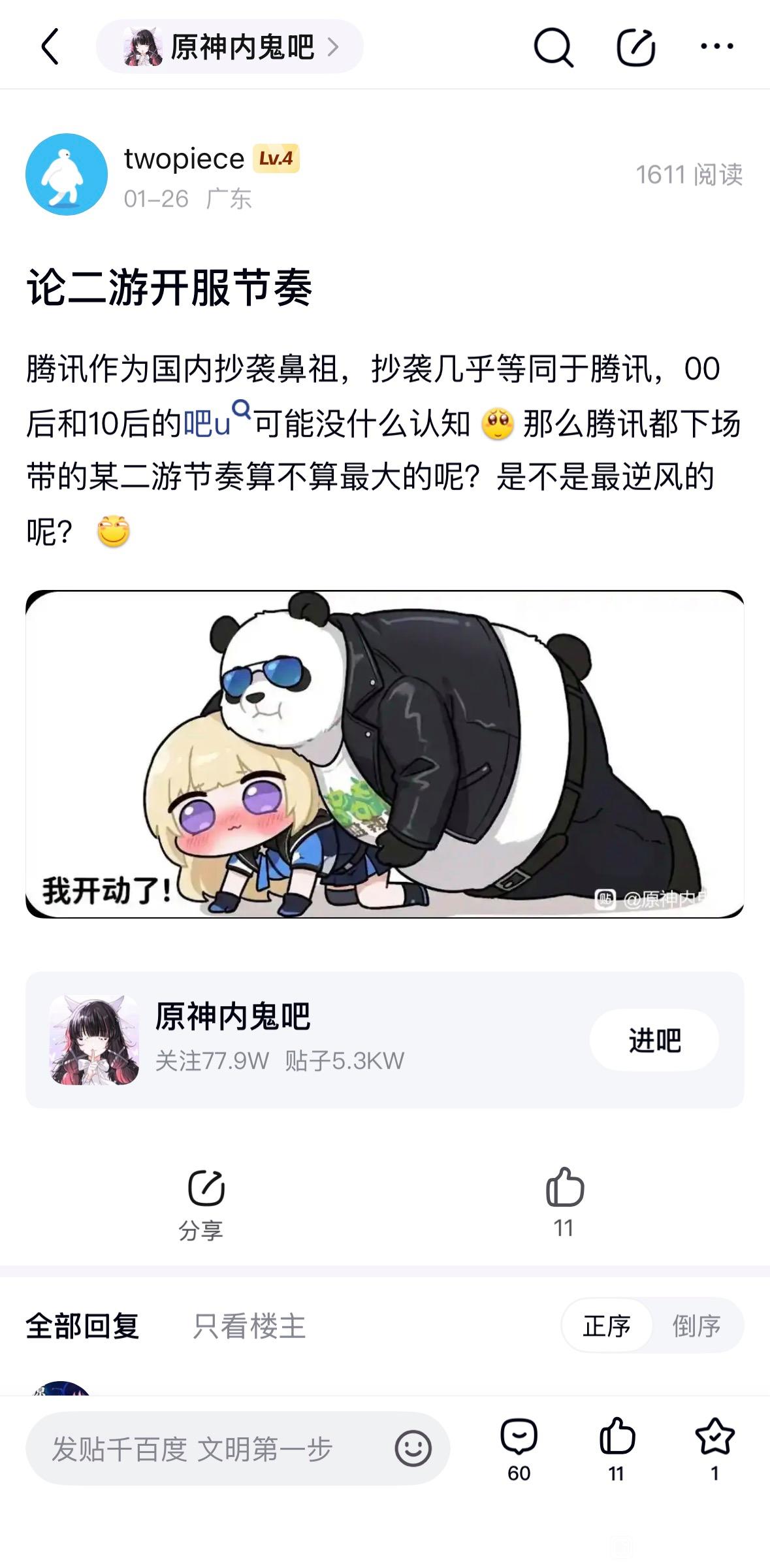Open the search magnifier icon
This screenshot has height=1568, width=770.
point(553,46)
